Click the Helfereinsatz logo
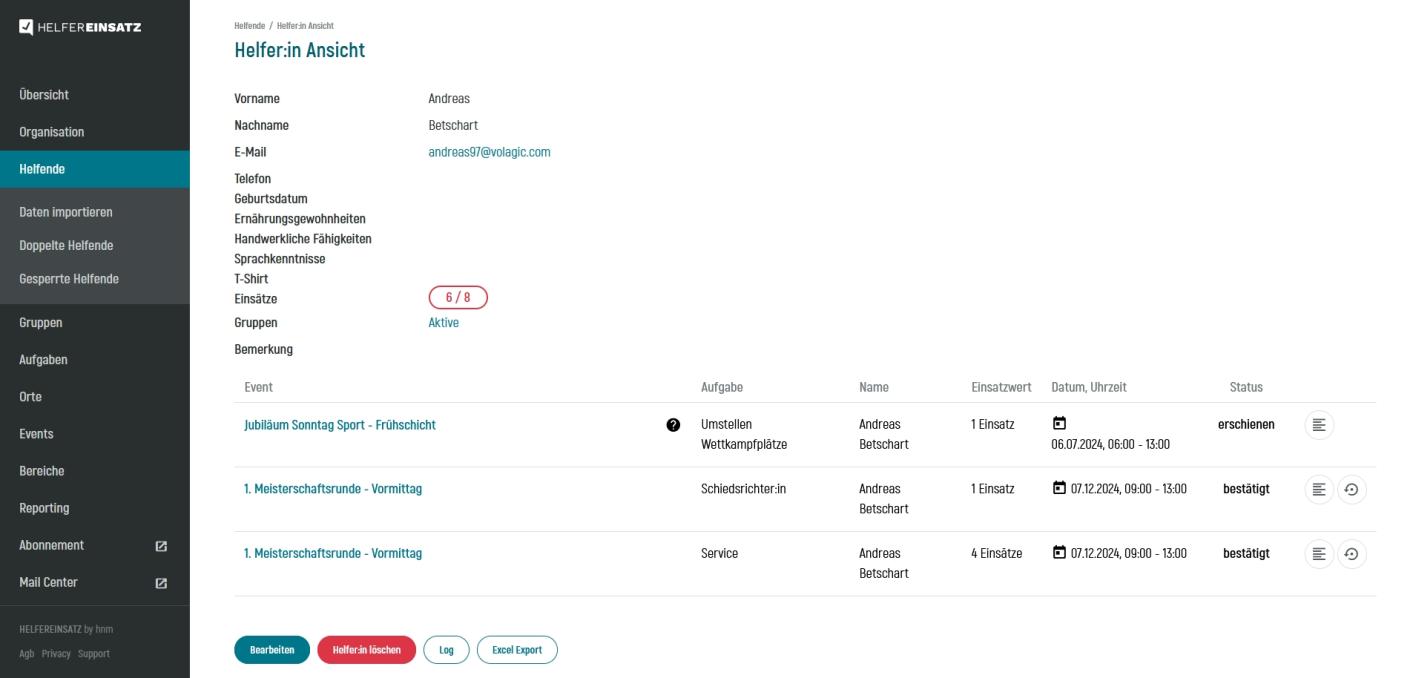This screenshot has width=1413, height=678. (80, 26)
